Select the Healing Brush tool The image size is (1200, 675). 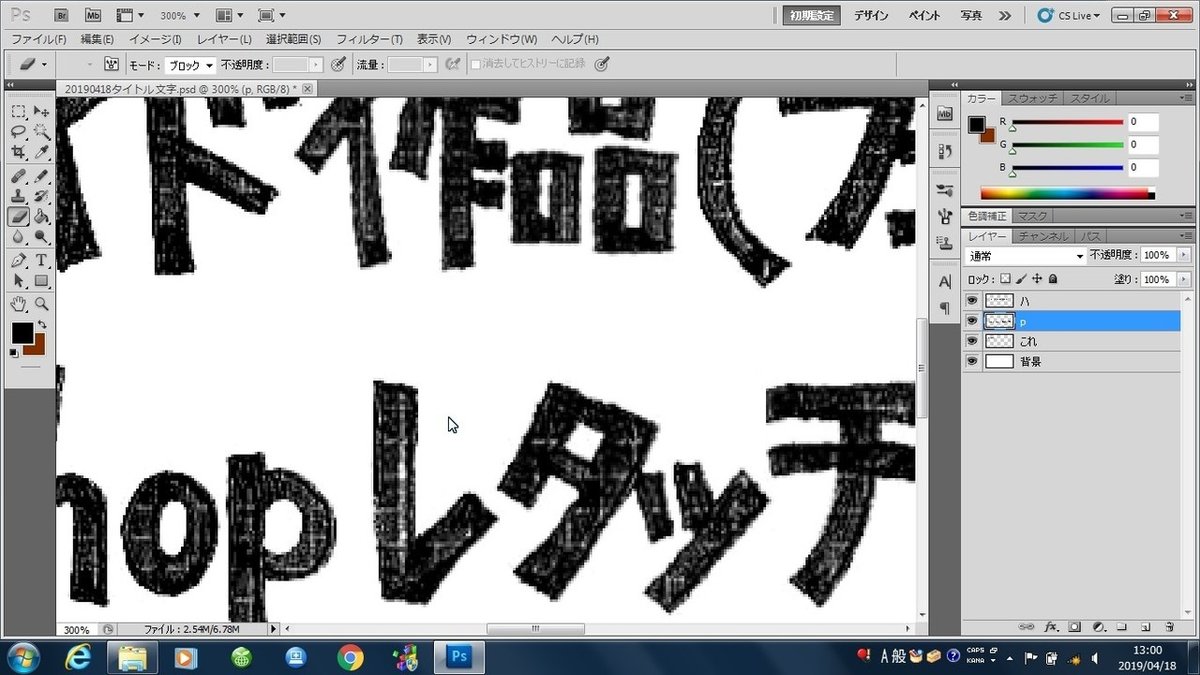(19, 176)
